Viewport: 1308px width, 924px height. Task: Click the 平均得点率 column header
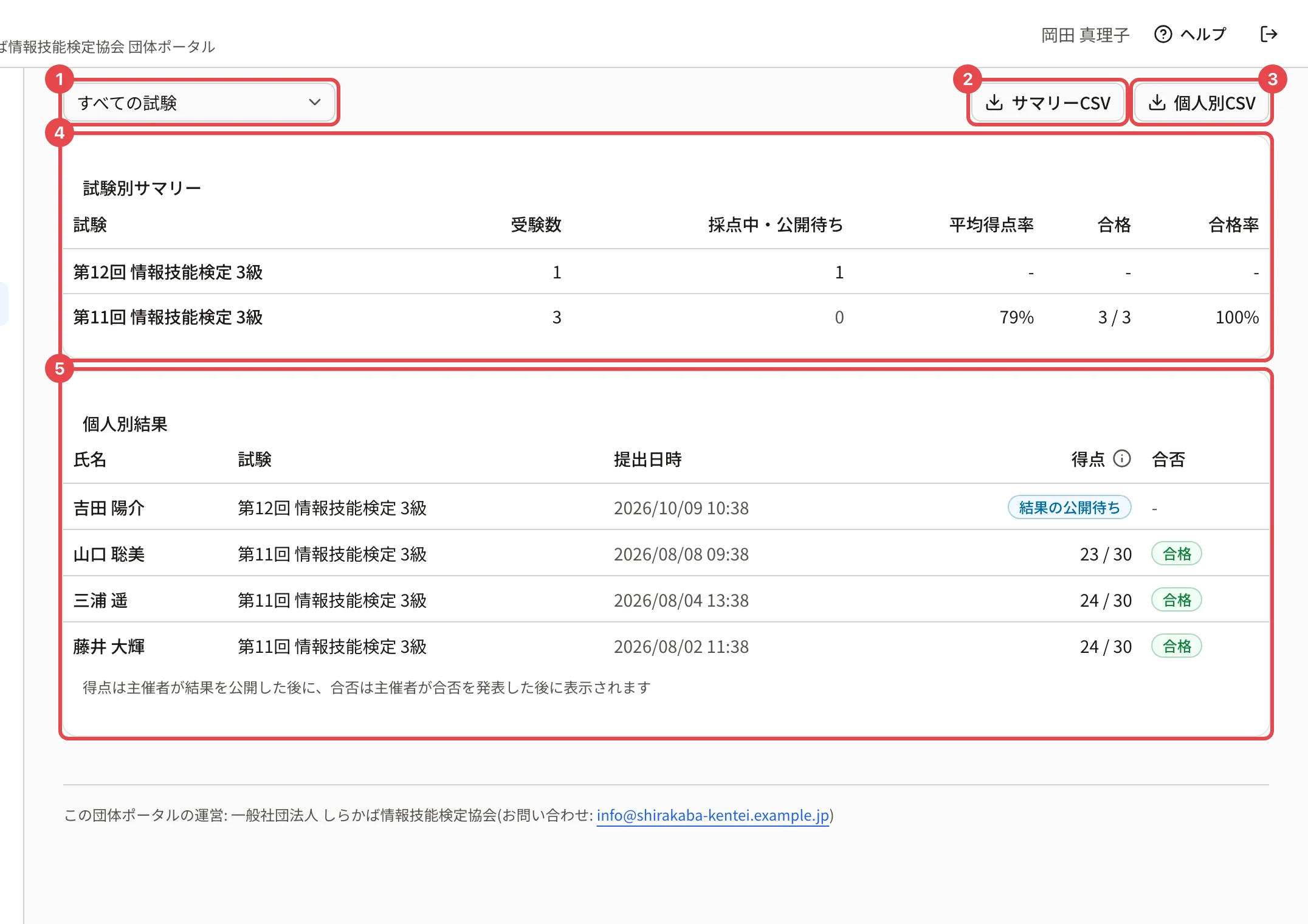point(992,225)
